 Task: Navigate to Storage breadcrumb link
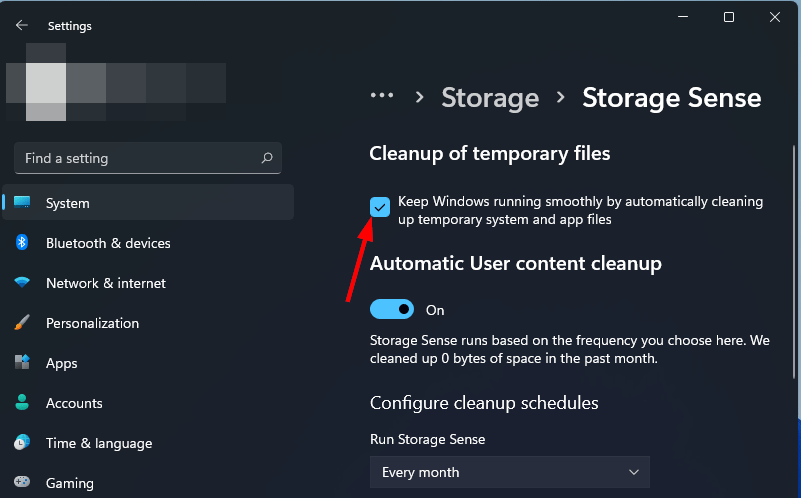(x=490, y=98)
